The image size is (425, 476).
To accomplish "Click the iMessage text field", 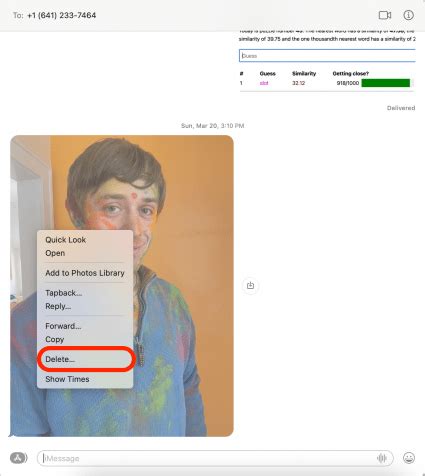I will click(208, 458).
